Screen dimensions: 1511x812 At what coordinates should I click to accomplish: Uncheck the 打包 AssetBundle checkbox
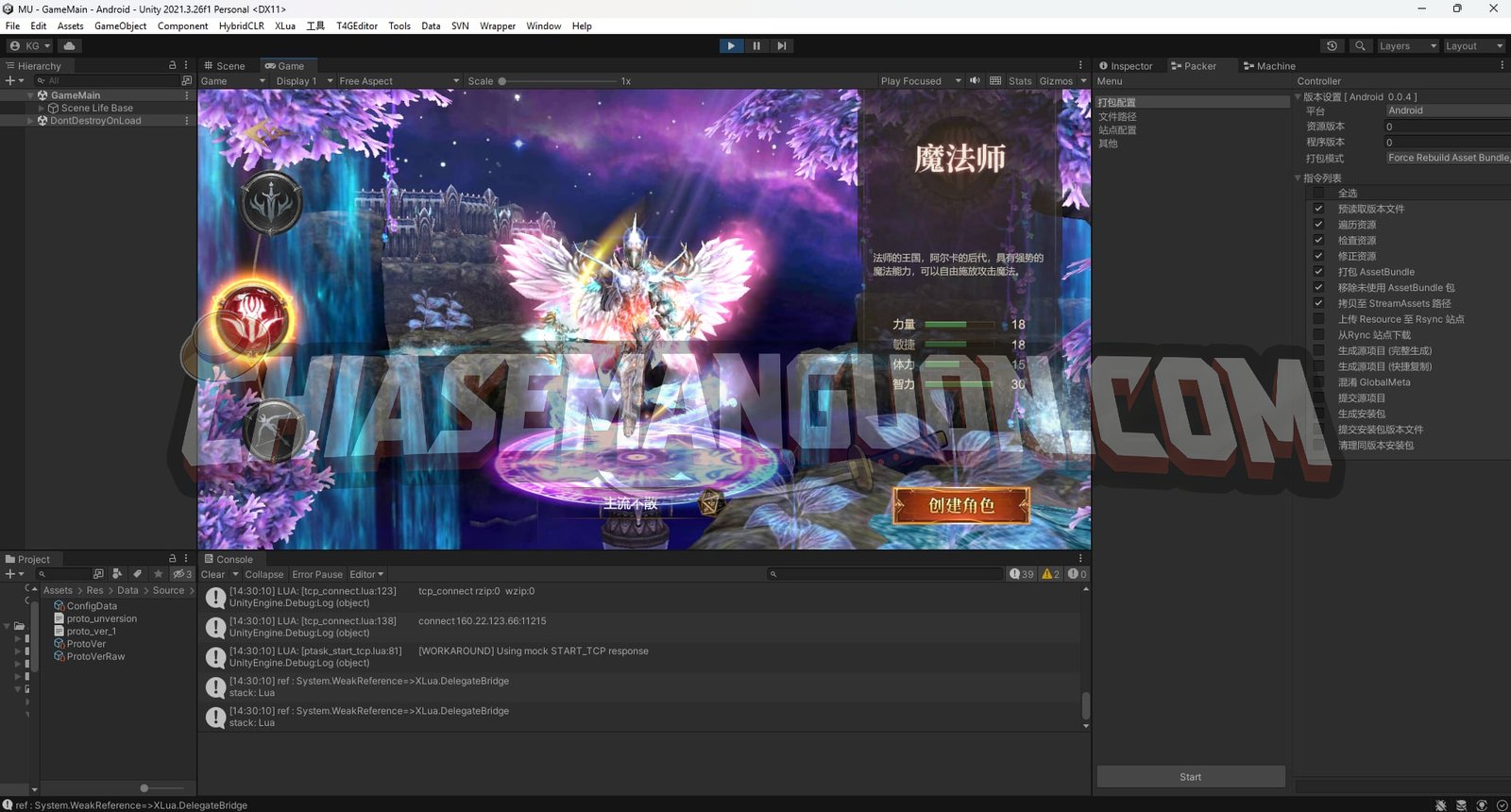pyautogui.click(x=1318, y=272)
